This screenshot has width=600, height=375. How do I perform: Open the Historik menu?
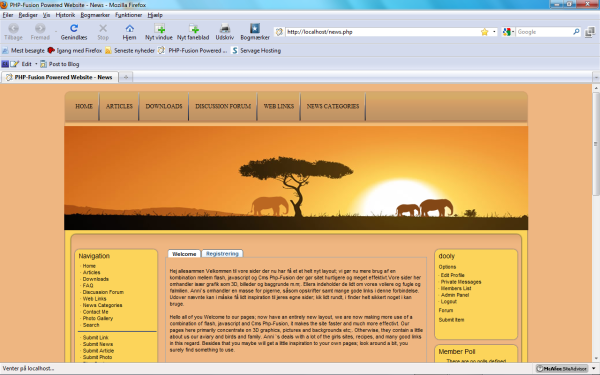pyautogui.click(x=65, y=15)
